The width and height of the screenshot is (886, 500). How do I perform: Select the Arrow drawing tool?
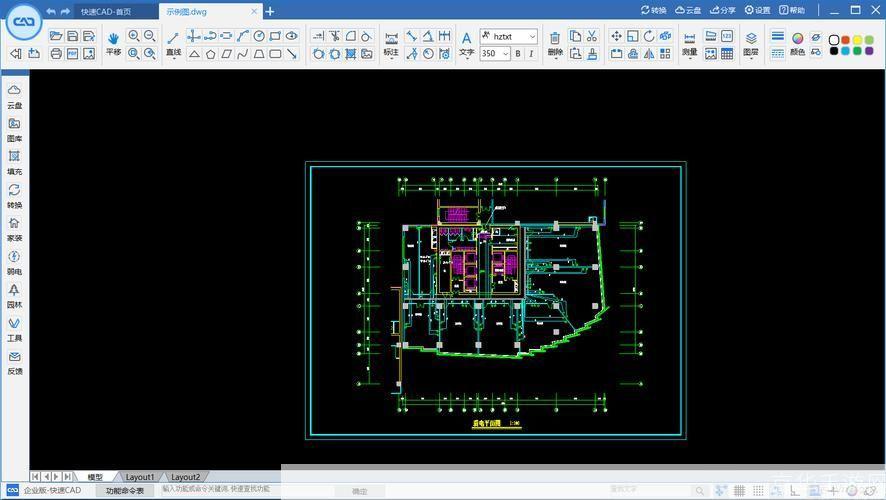pyautogui.click(x=292, y=54)
